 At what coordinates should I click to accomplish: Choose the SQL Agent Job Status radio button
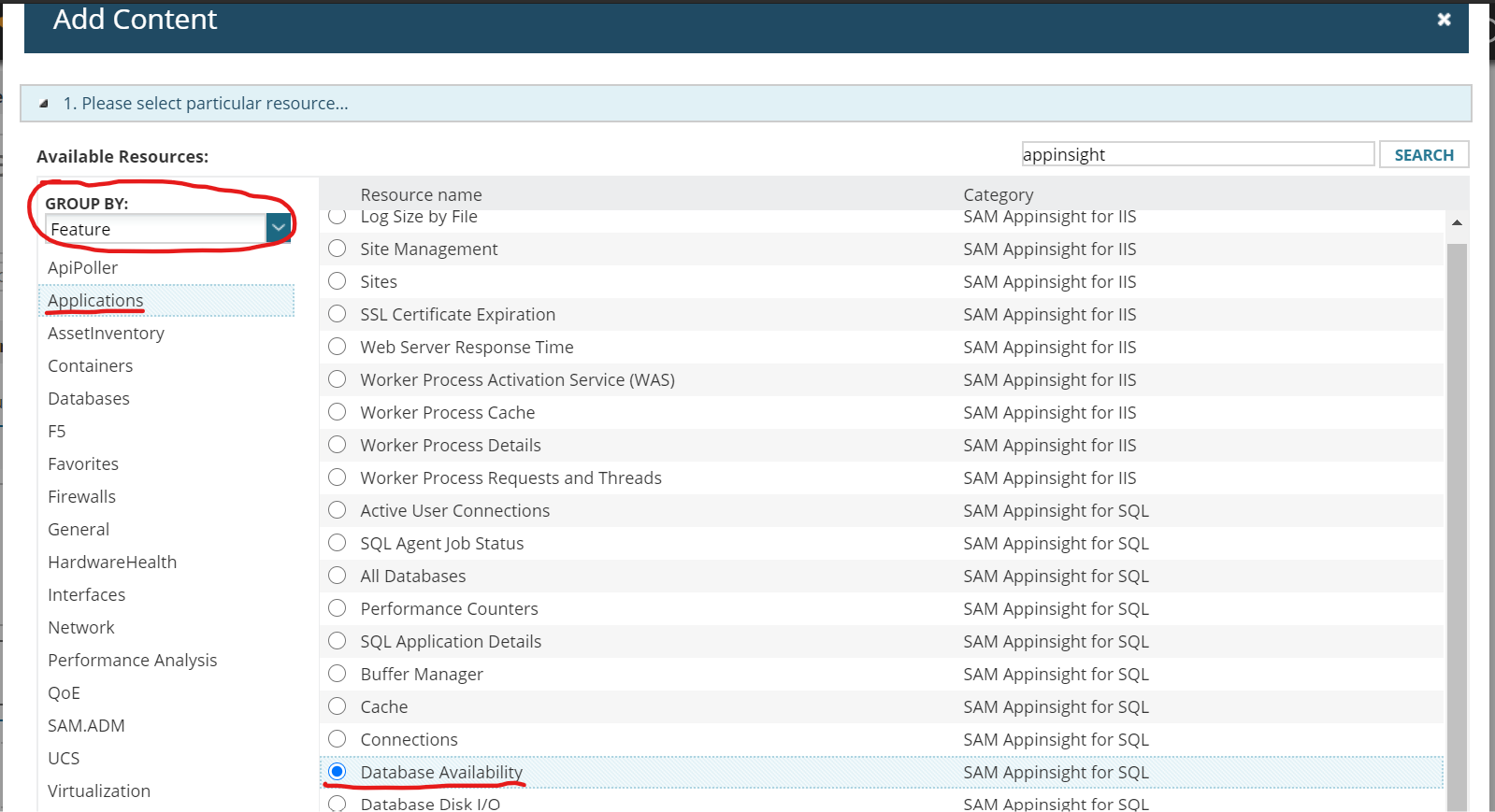click(x=338, y=543)
